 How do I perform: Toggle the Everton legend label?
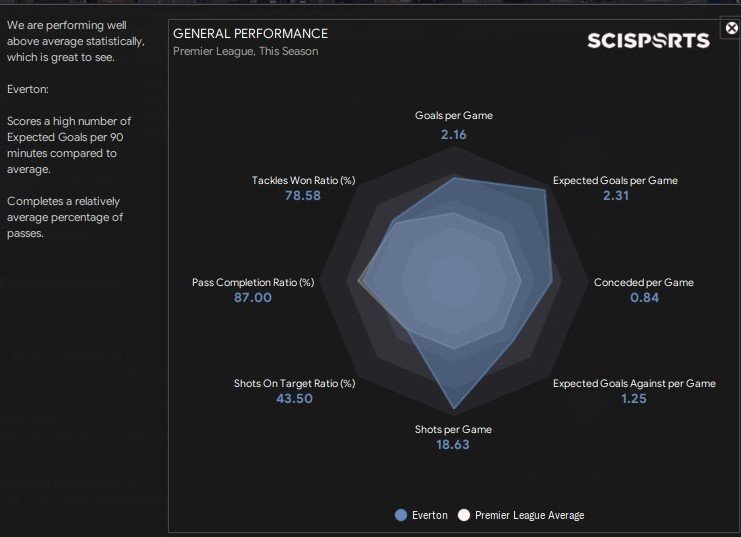point(430,515)
